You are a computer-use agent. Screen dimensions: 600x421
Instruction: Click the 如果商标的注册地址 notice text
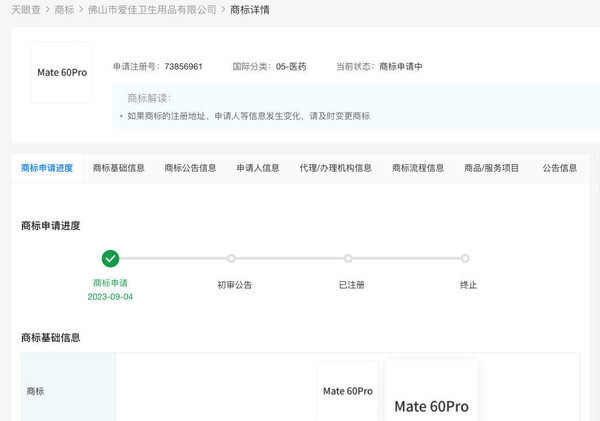[249, 116]
